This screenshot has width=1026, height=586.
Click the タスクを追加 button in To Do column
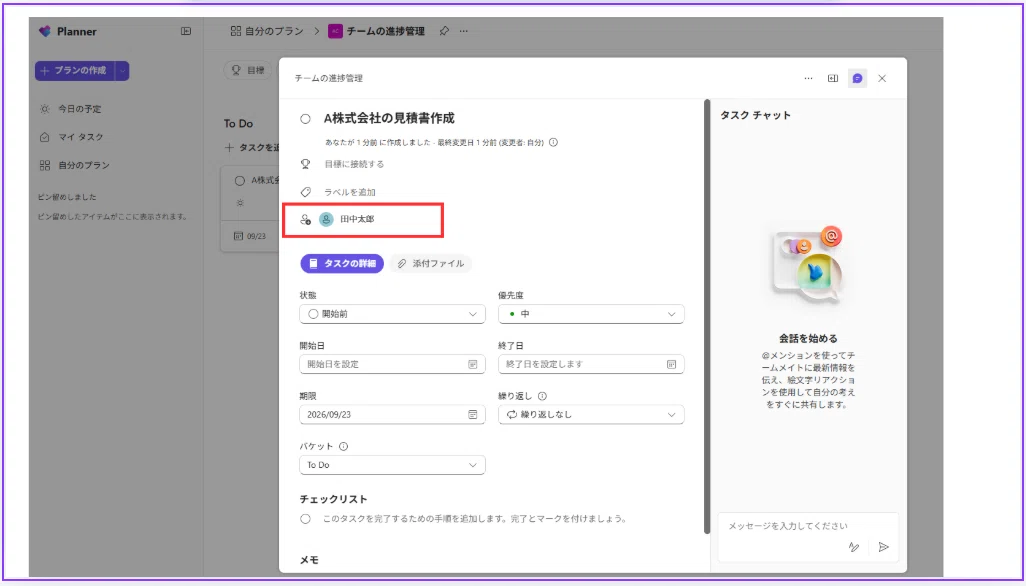point(253,148)
